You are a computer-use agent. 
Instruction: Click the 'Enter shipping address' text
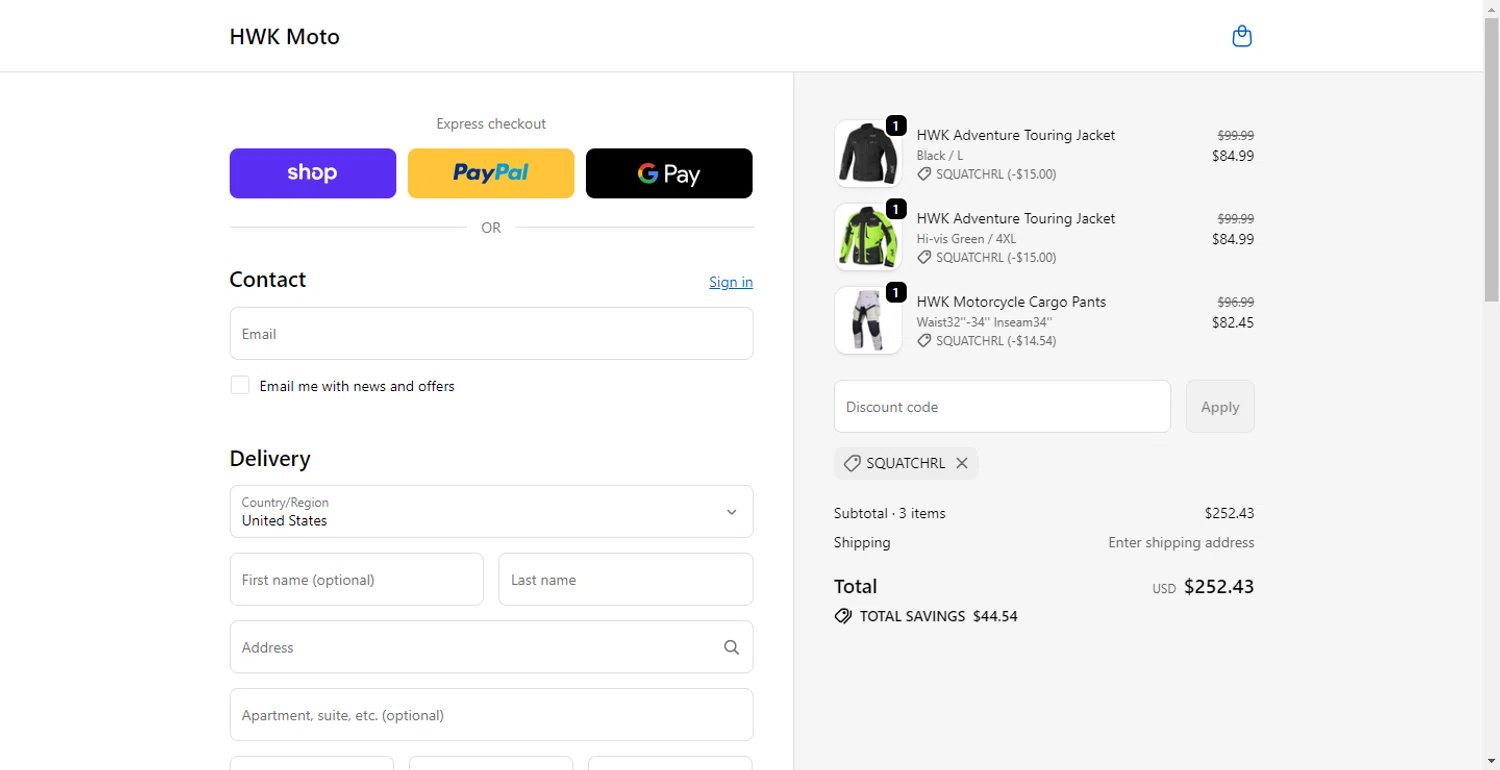click(x=1181, y=543)
